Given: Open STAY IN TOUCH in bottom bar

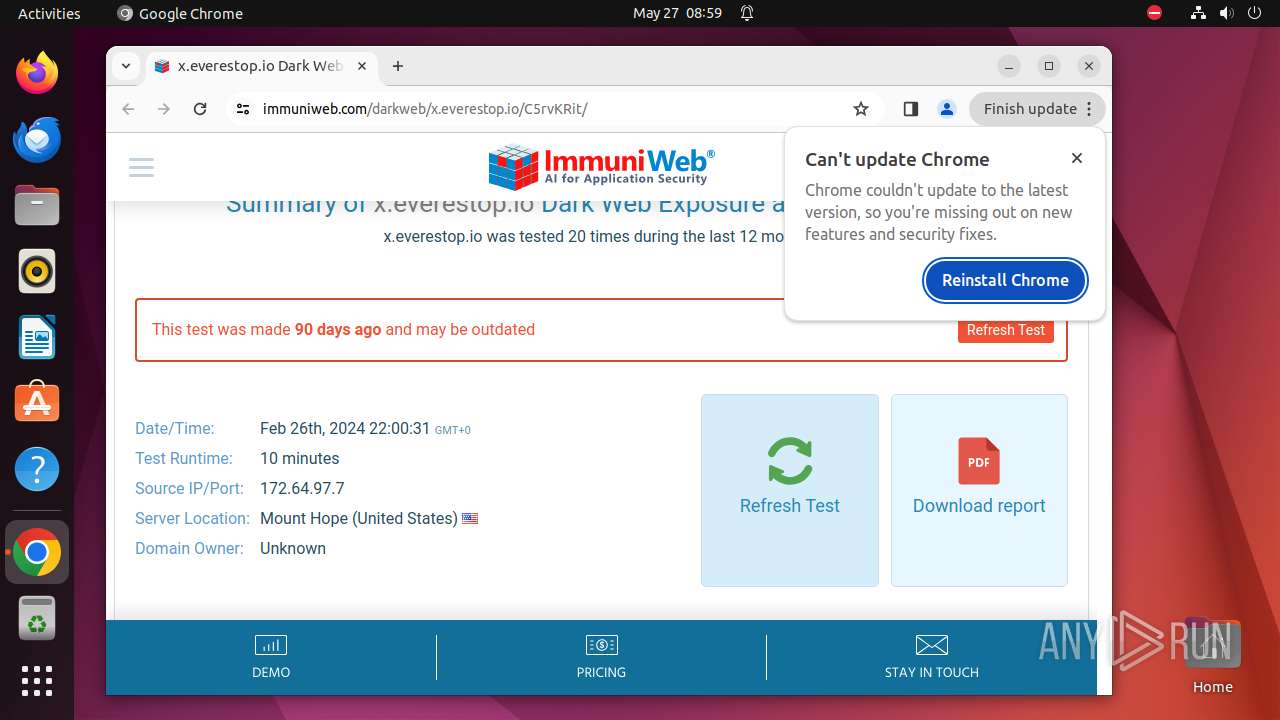Looking at the screenshot, I should (x=931, y=657).
